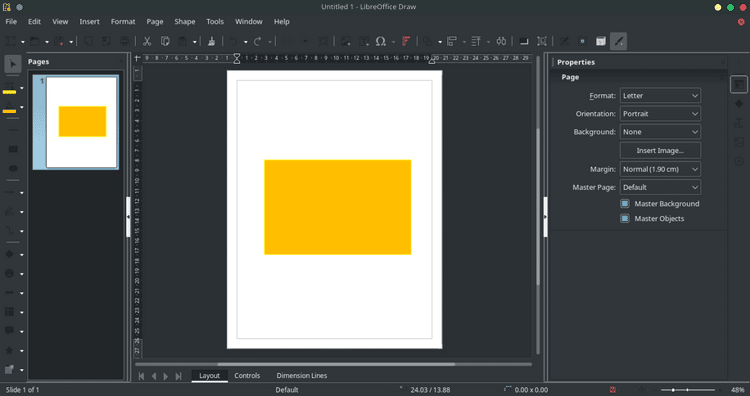Select the Callout shapes speech bubble tool
This screenshot has height=396, width=750.
tap(10, 331)
